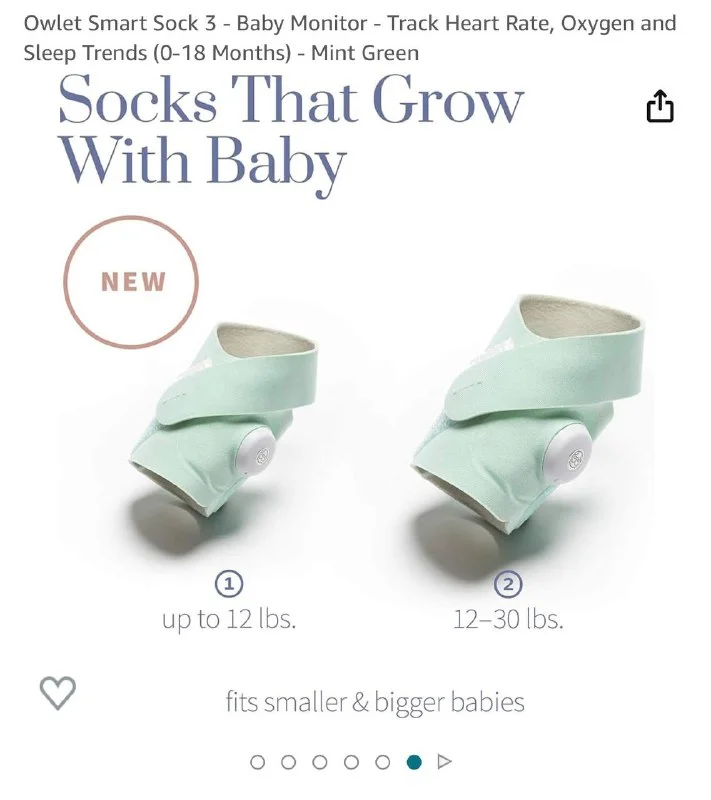This screenshot has height=800, width=711.
Task: Click the active sixth carousel dot
Action: point(414,762)
